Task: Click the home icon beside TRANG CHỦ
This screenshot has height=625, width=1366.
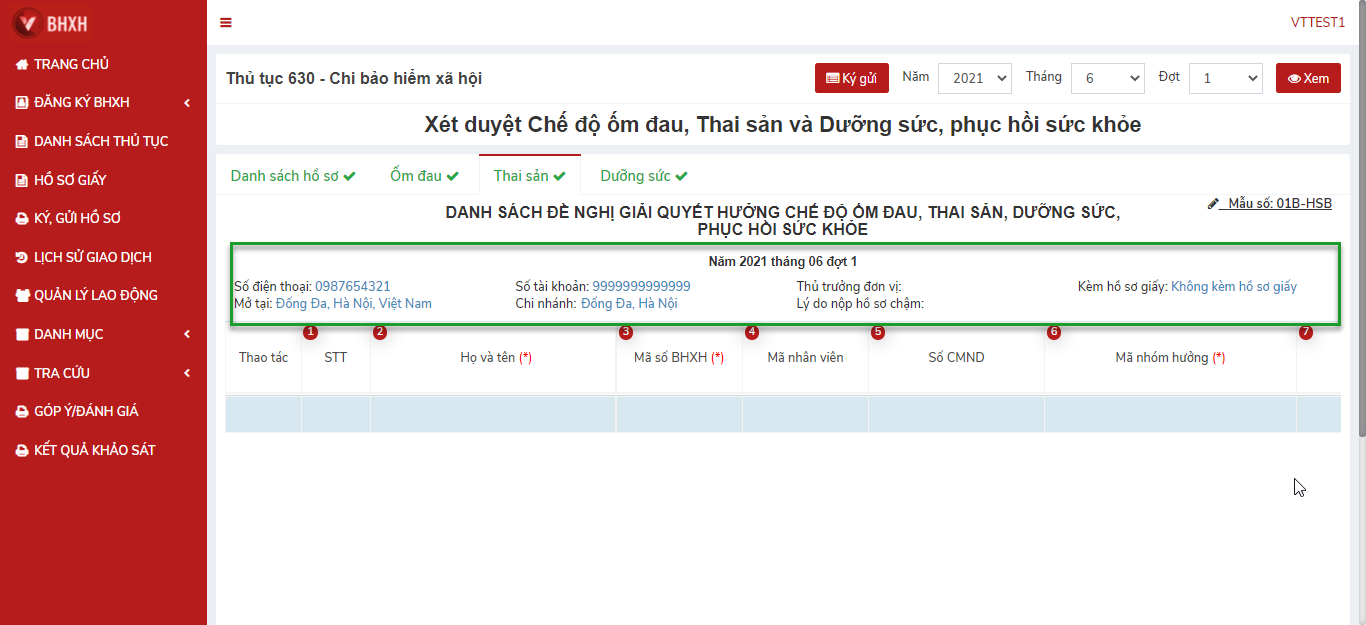Action: click(x=21, y=64)
